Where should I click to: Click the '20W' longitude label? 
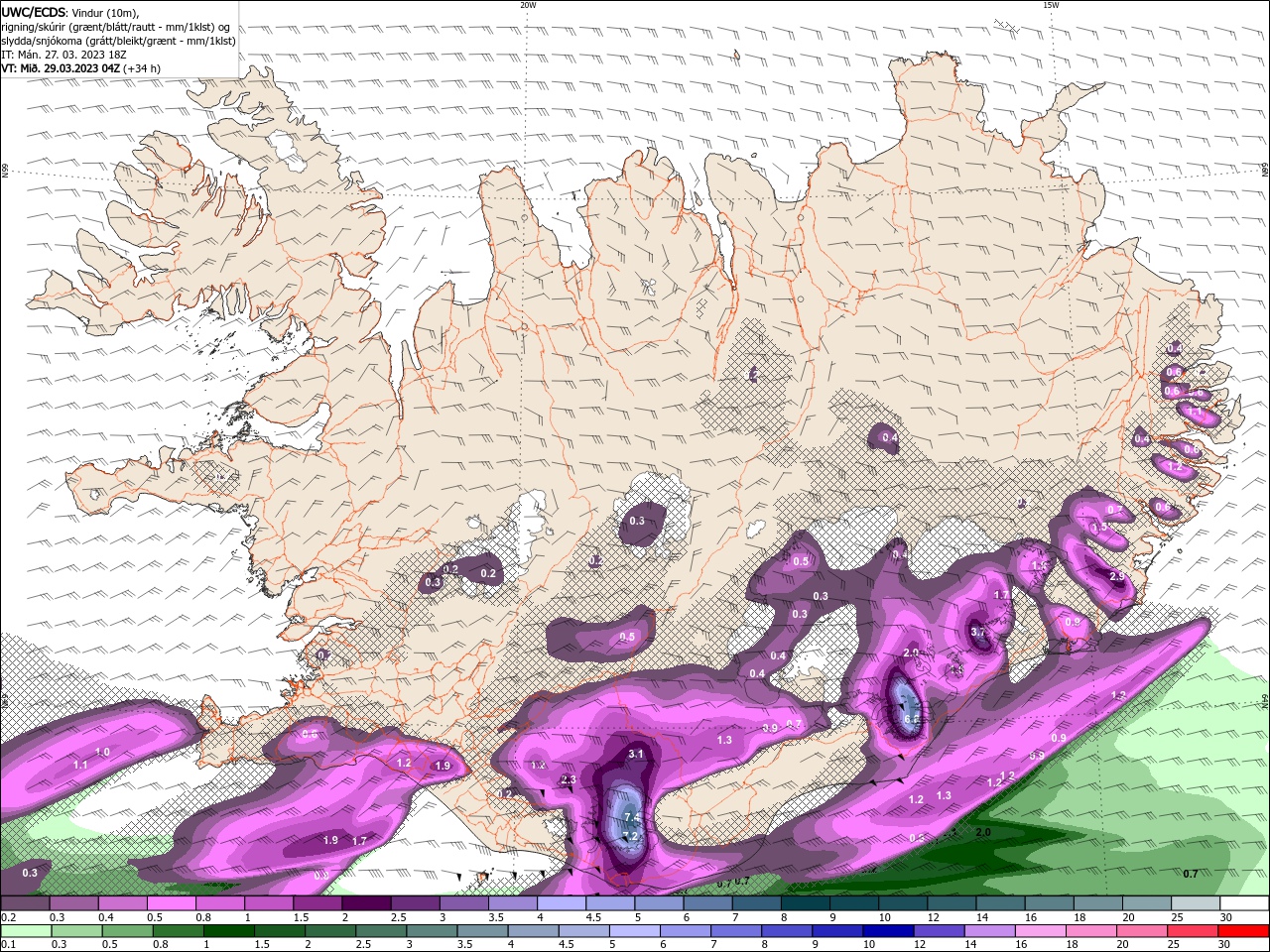(x=528, y=5)
